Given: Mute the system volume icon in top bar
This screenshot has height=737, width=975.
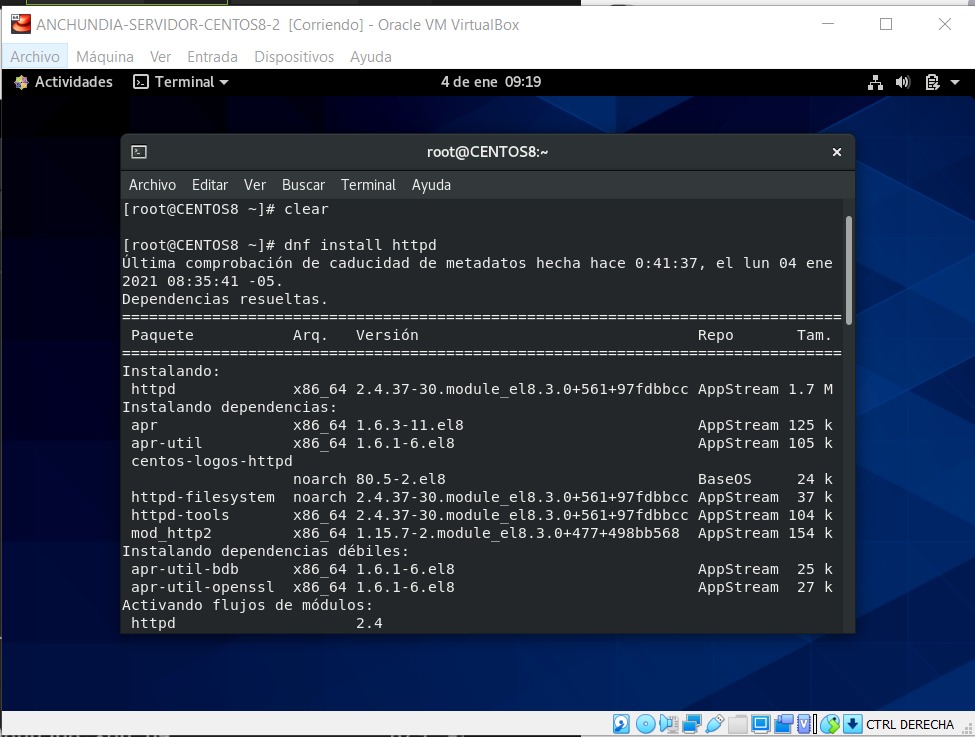Looking at the screenshot, I should [903, 82].
